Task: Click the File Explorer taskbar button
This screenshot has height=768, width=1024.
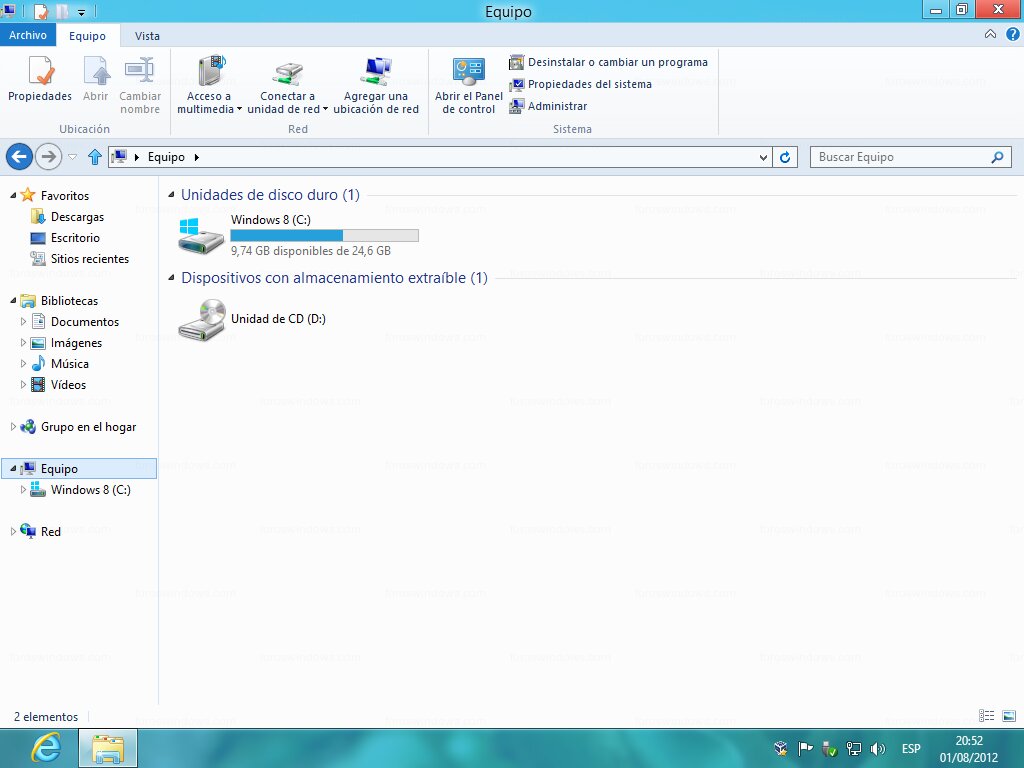Action: [x=108, y=748]
